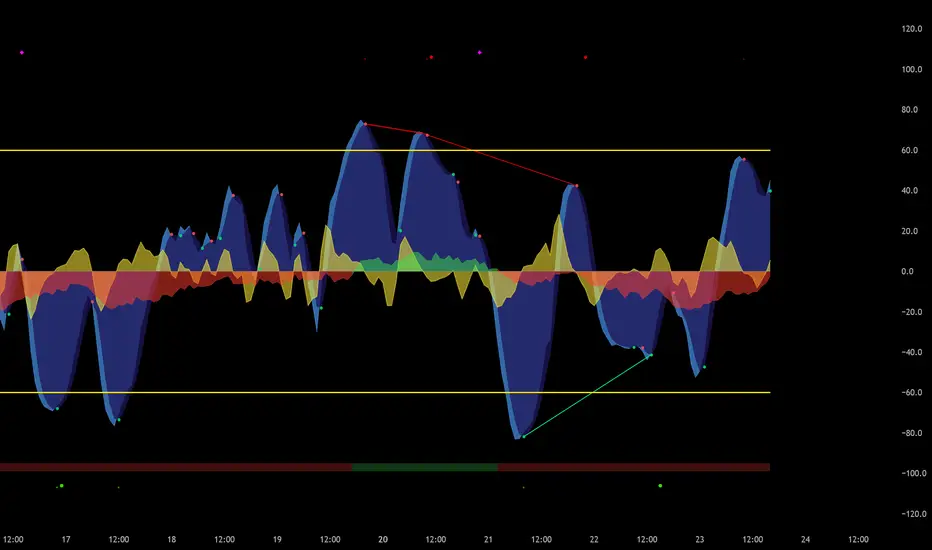
Task: Select the upper yellow overbought line
Action: click(x=200, y=150)
